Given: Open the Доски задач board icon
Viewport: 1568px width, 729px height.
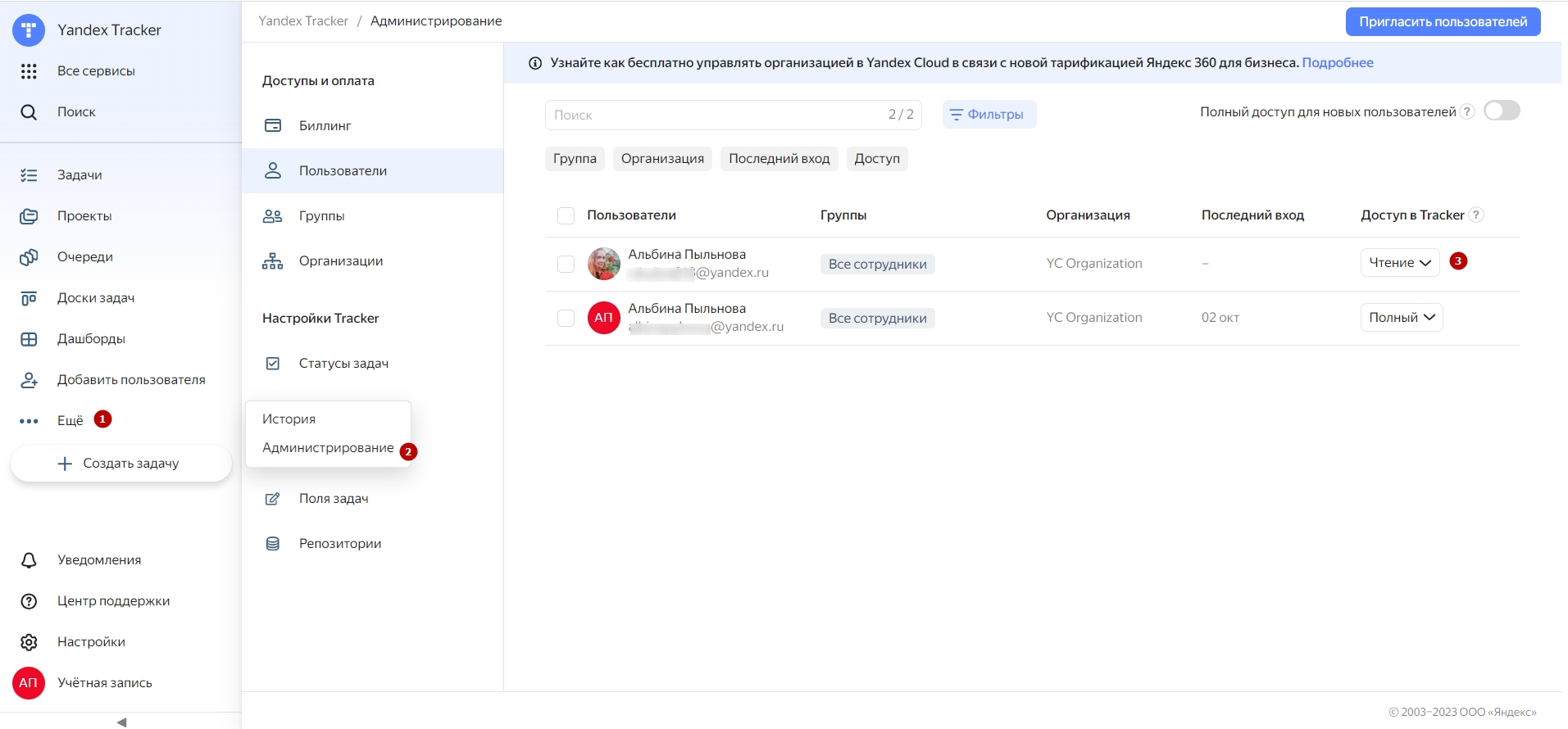Looking at the screenshot, I should point(29,297).
